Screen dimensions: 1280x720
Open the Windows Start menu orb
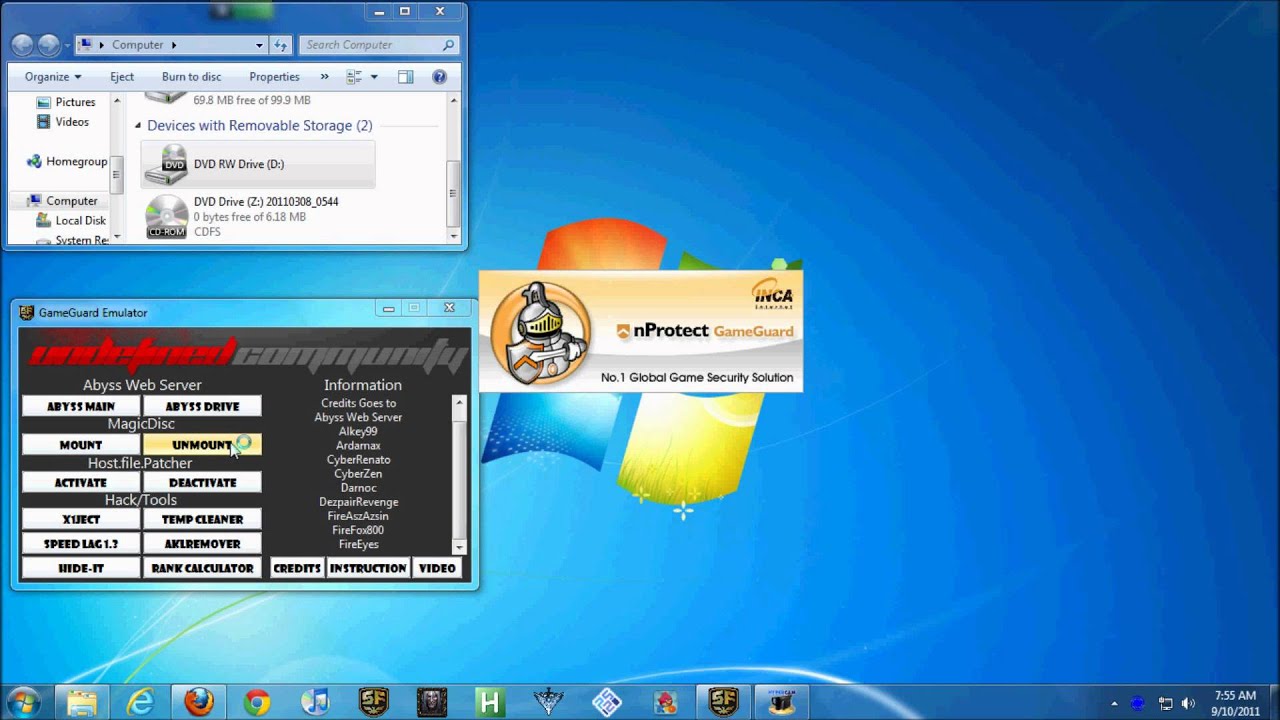pos(22,702)
